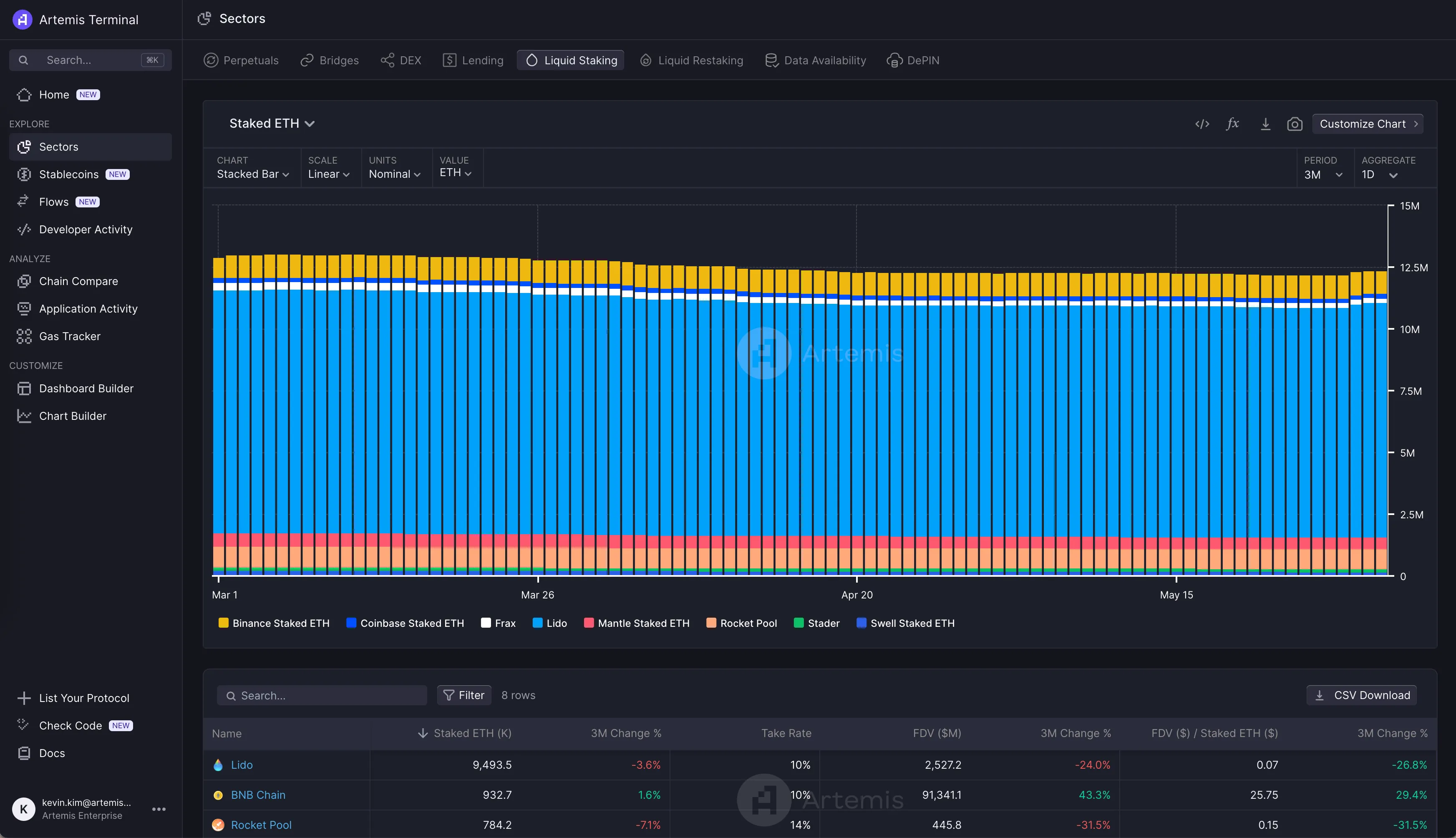The width and height of the screenshot is (1456, 838).
Task: Switch to the Liquid Restaking tab
Action: (x=691, y=61)
